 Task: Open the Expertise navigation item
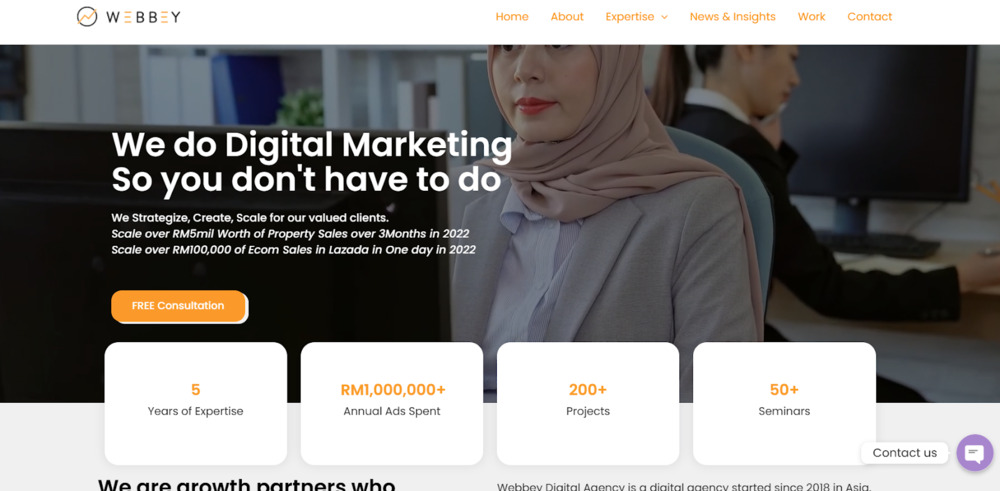tap(629, 17)
